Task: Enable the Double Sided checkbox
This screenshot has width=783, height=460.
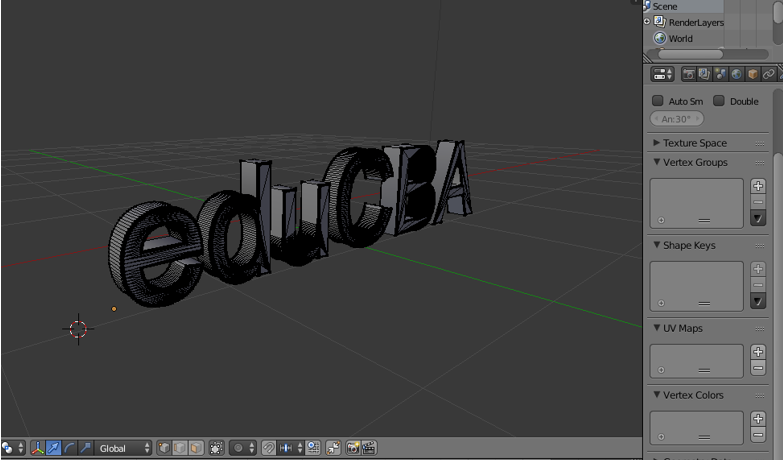Action: coord(719,101)
